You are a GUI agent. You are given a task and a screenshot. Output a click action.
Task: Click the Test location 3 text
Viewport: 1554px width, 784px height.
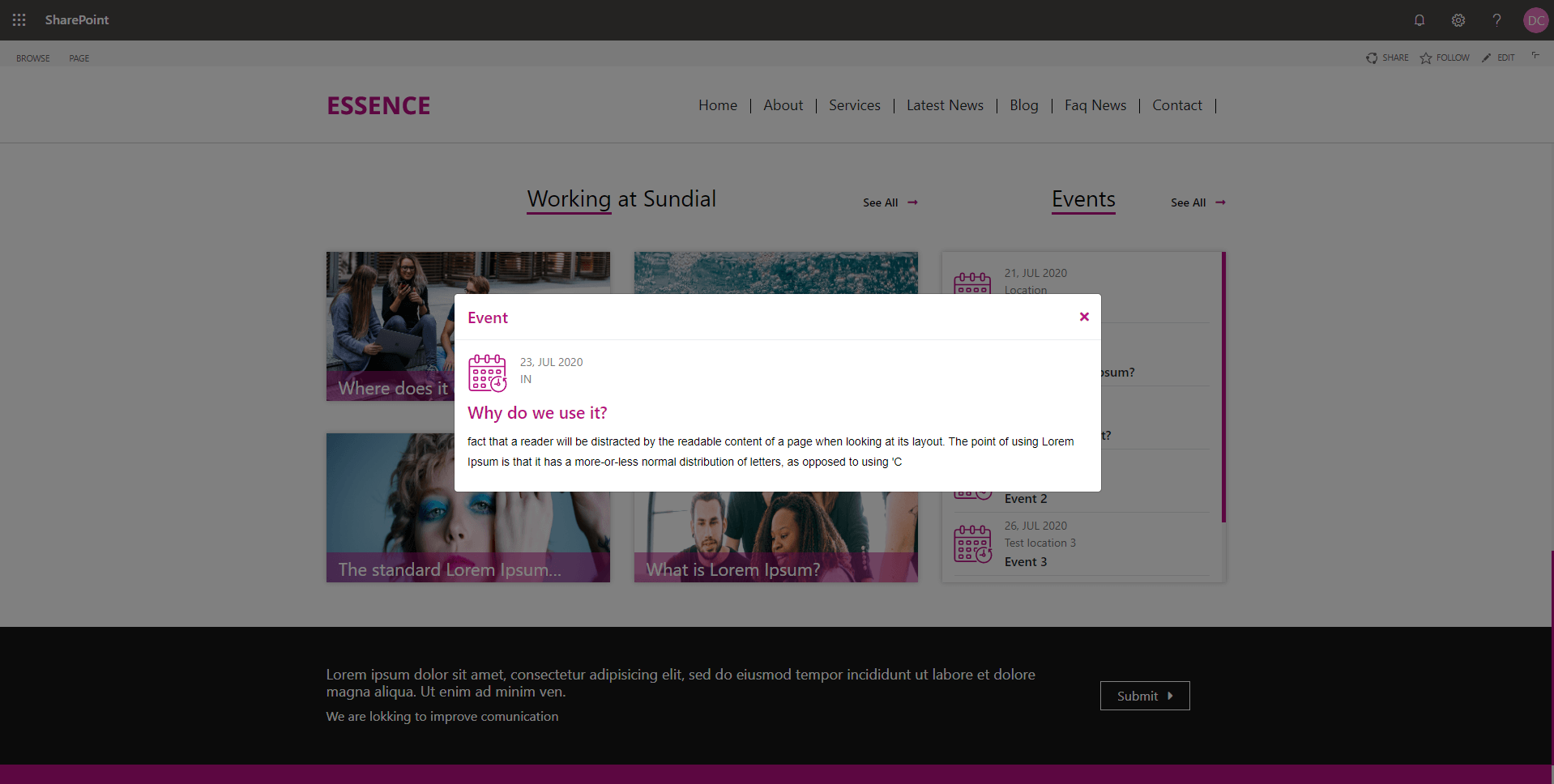(1040, 543)
